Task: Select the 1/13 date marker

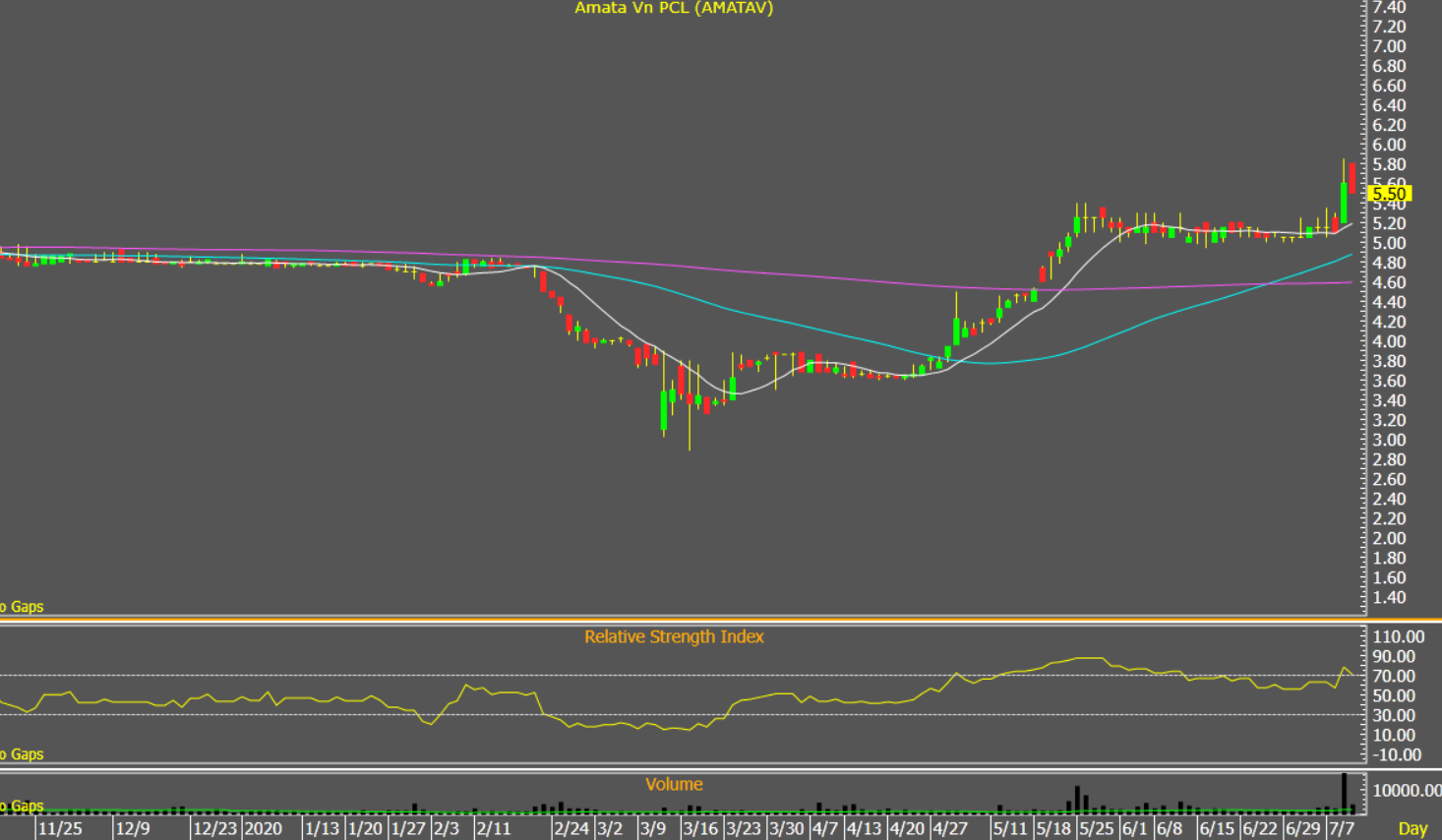Action: point(322,828)
